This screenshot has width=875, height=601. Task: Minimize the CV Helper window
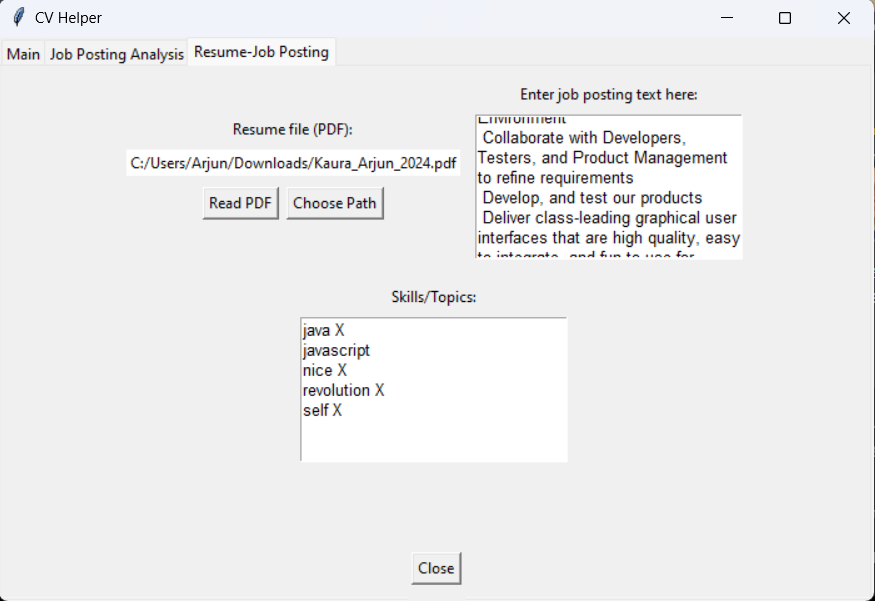pyautogui.click(x=727, y=18)
